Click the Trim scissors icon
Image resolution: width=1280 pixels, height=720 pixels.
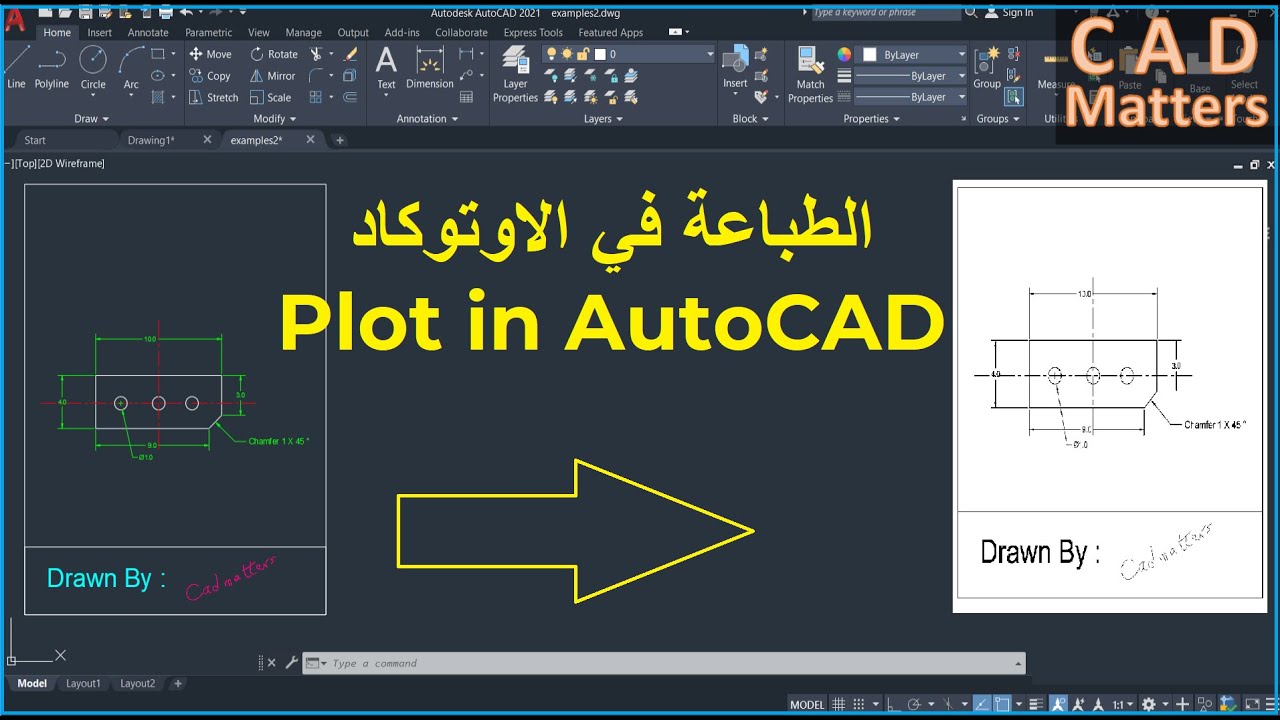pos(316,54)
